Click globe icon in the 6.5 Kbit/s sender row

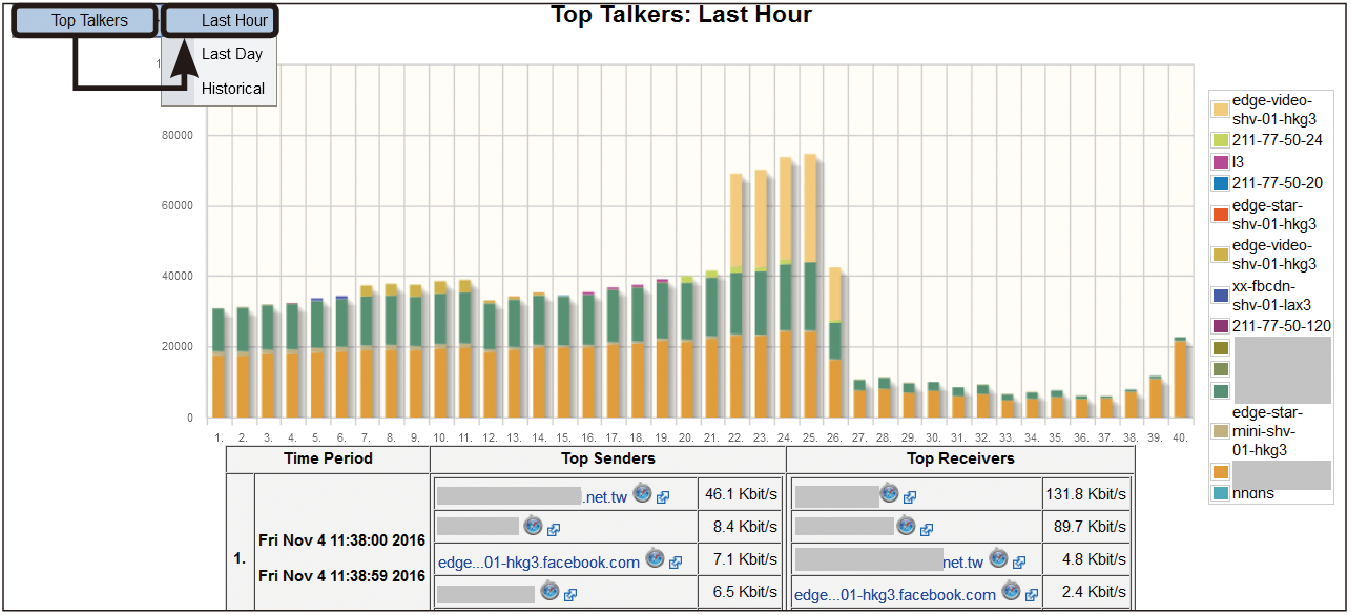(x=549, y=590)
